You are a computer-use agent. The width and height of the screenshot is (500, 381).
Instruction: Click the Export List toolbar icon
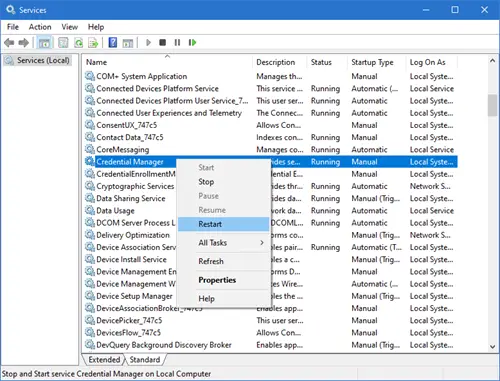click(93, 43)
